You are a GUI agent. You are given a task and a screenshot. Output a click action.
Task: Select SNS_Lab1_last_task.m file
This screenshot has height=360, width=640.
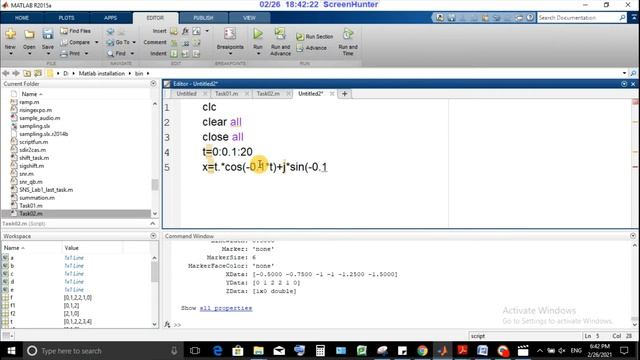coord(46,190)
